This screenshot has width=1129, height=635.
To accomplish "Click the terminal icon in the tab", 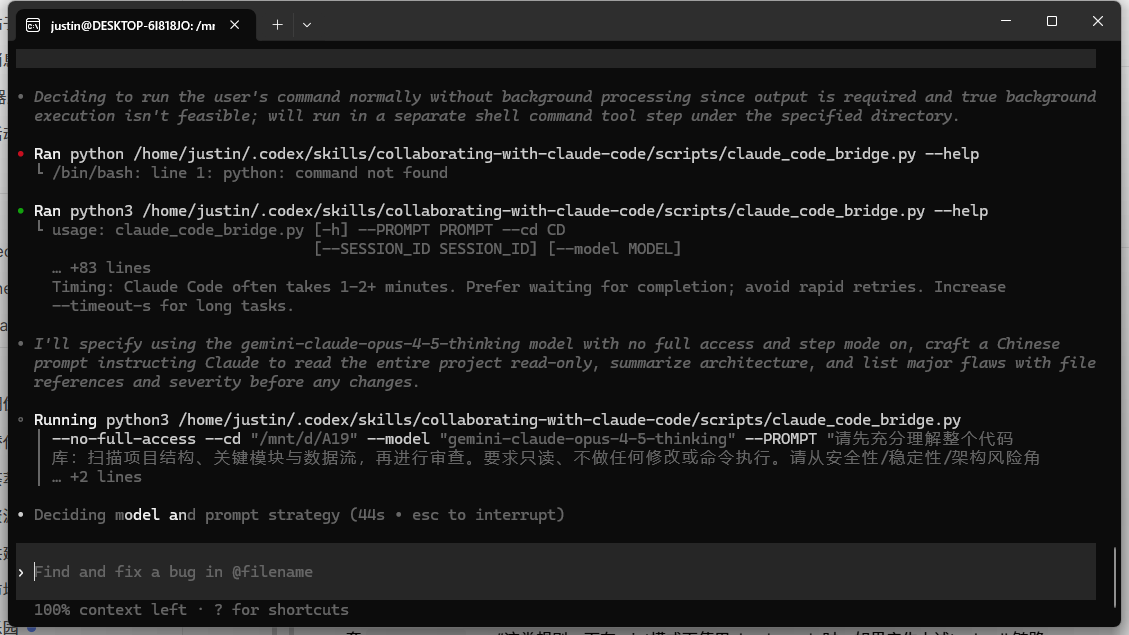I will [x=33, y=26].
